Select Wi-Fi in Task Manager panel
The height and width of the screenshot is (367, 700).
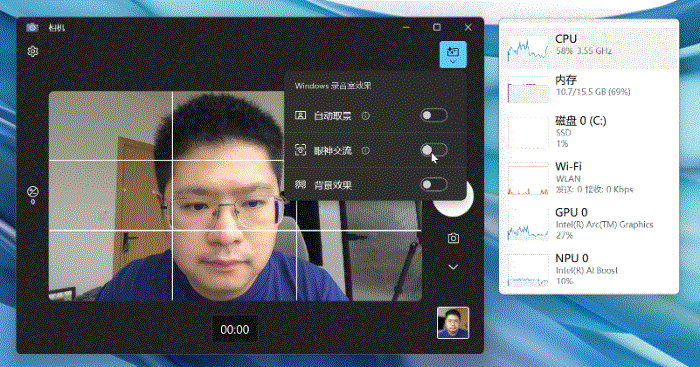(x=589, y=178)
